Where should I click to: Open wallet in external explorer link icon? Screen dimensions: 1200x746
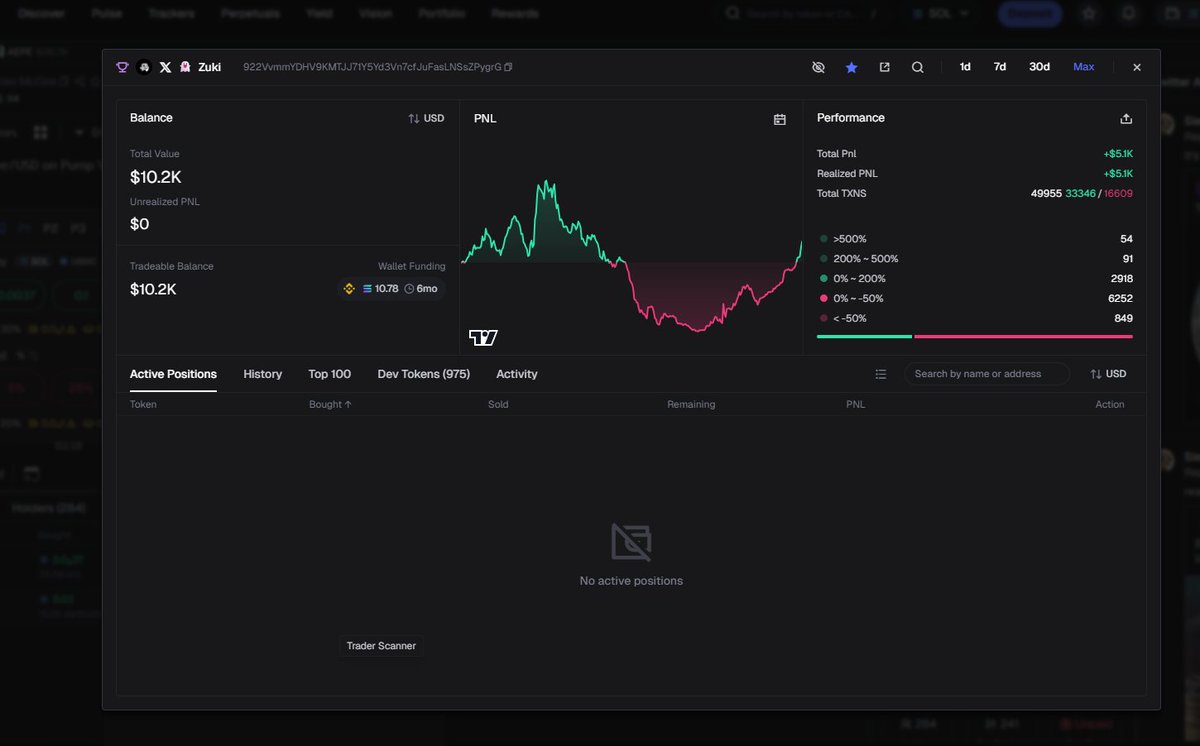(x=884, y=67)
